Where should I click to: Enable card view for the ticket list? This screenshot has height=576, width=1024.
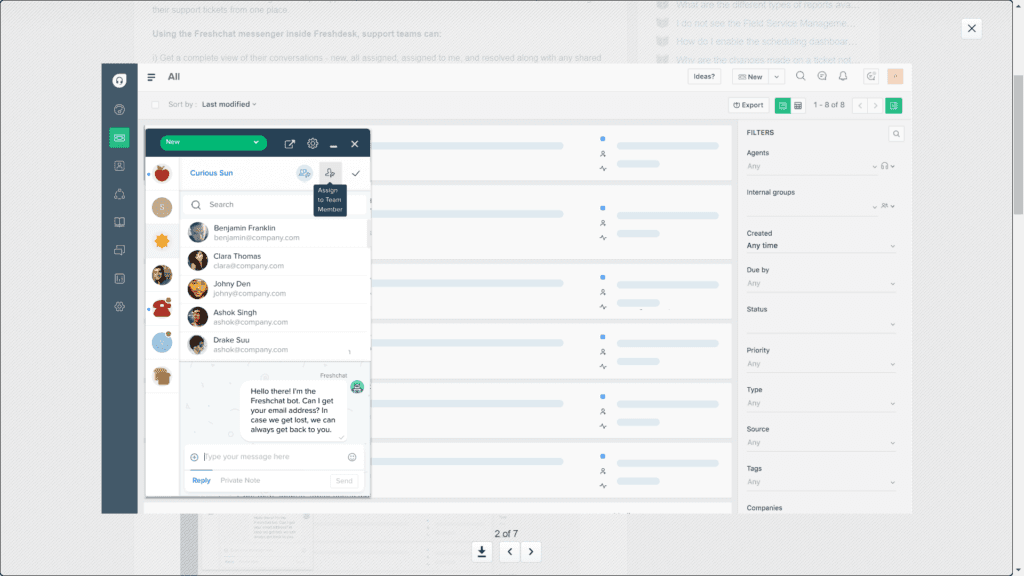tap(784, 105)
